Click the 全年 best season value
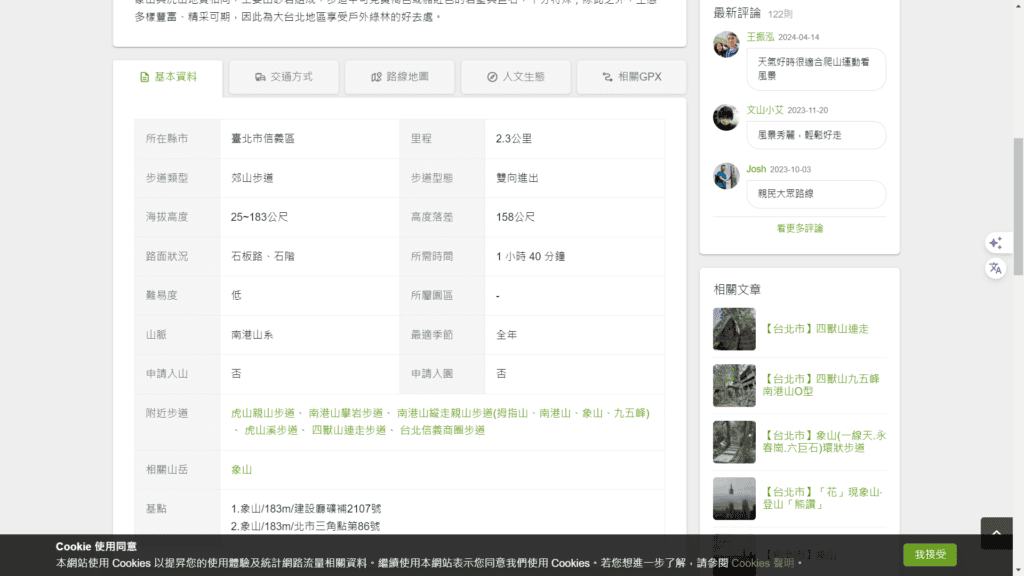The width and height of the screenshot is (1024, 576). tap(506, 334)
